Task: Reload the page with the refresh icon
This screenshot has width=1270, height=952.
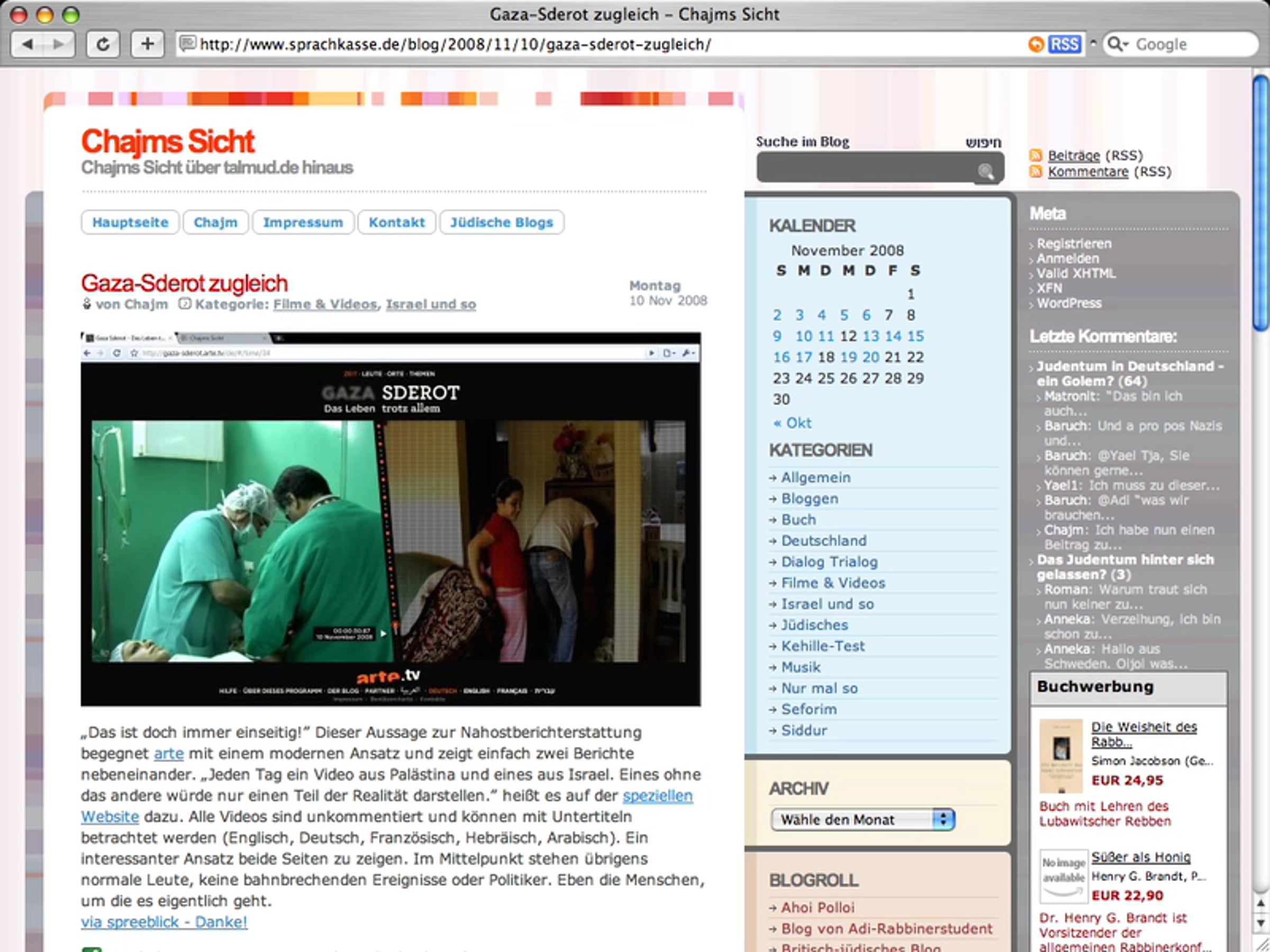Action: [x=103, y=44]
